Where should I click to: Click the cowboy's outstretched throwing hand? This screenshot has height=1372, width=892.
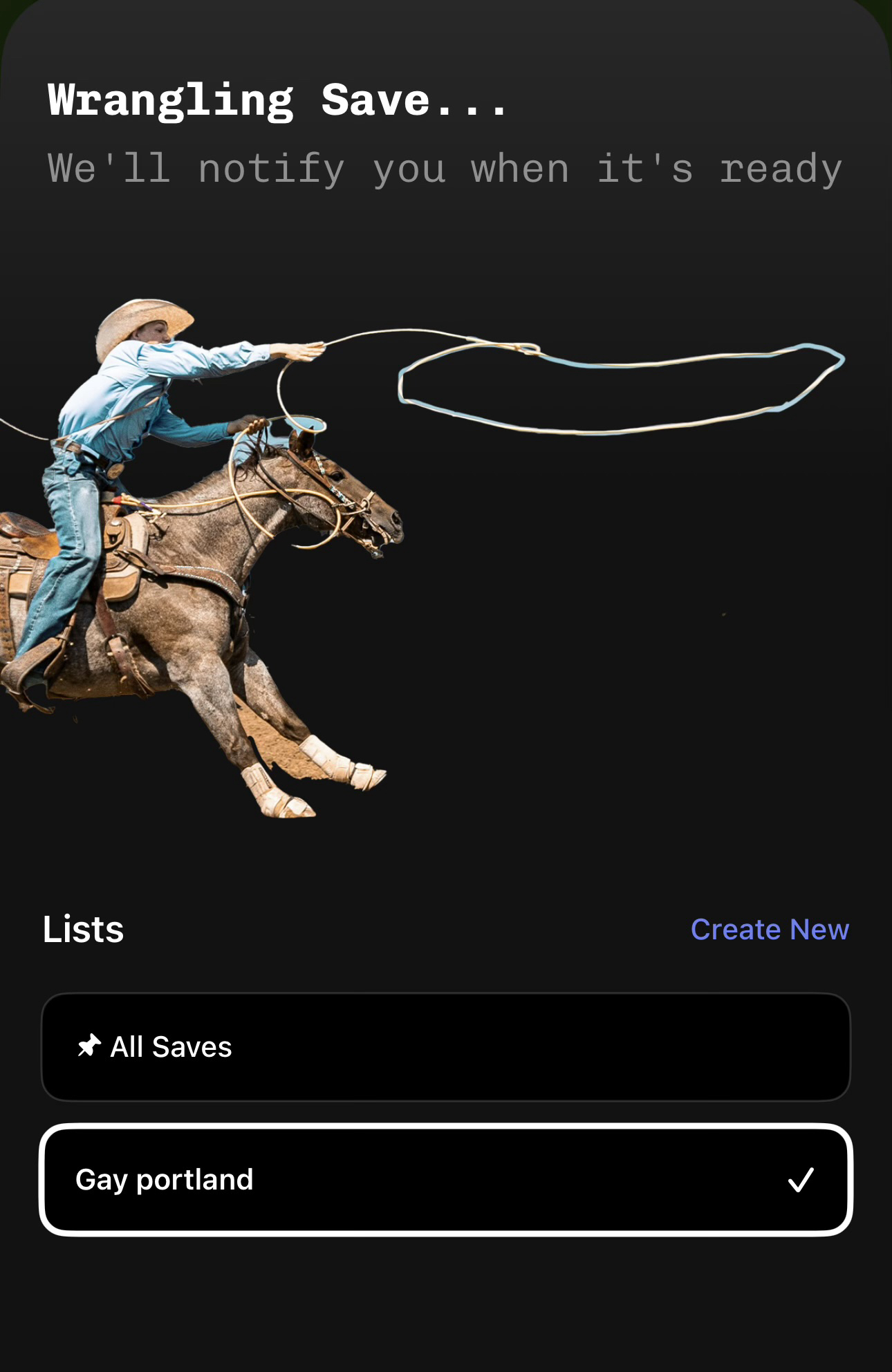pyautogui.click(x=304, y=351)
